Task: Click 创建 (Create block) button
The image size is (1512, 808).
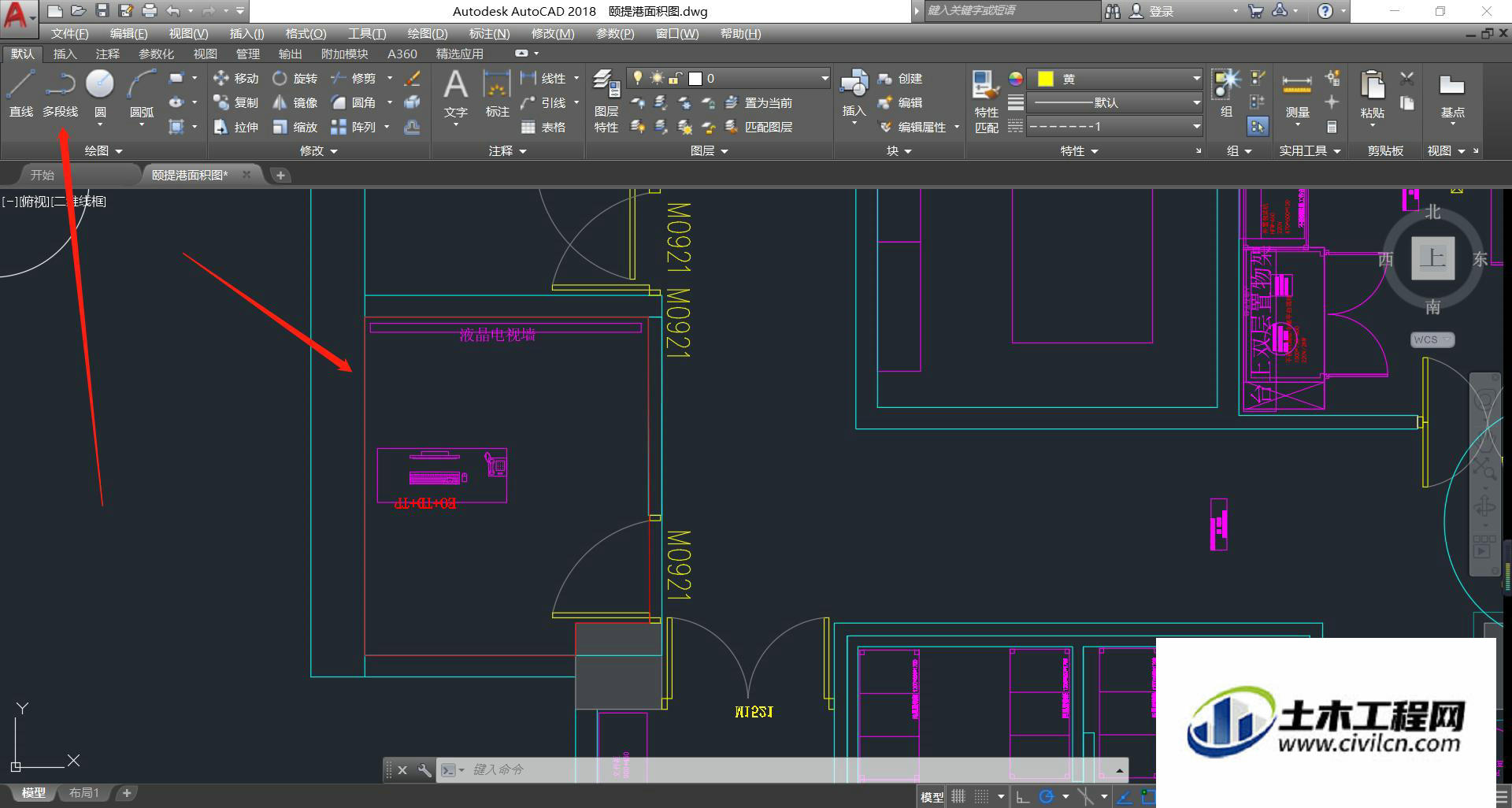Action: pos(900,78)
